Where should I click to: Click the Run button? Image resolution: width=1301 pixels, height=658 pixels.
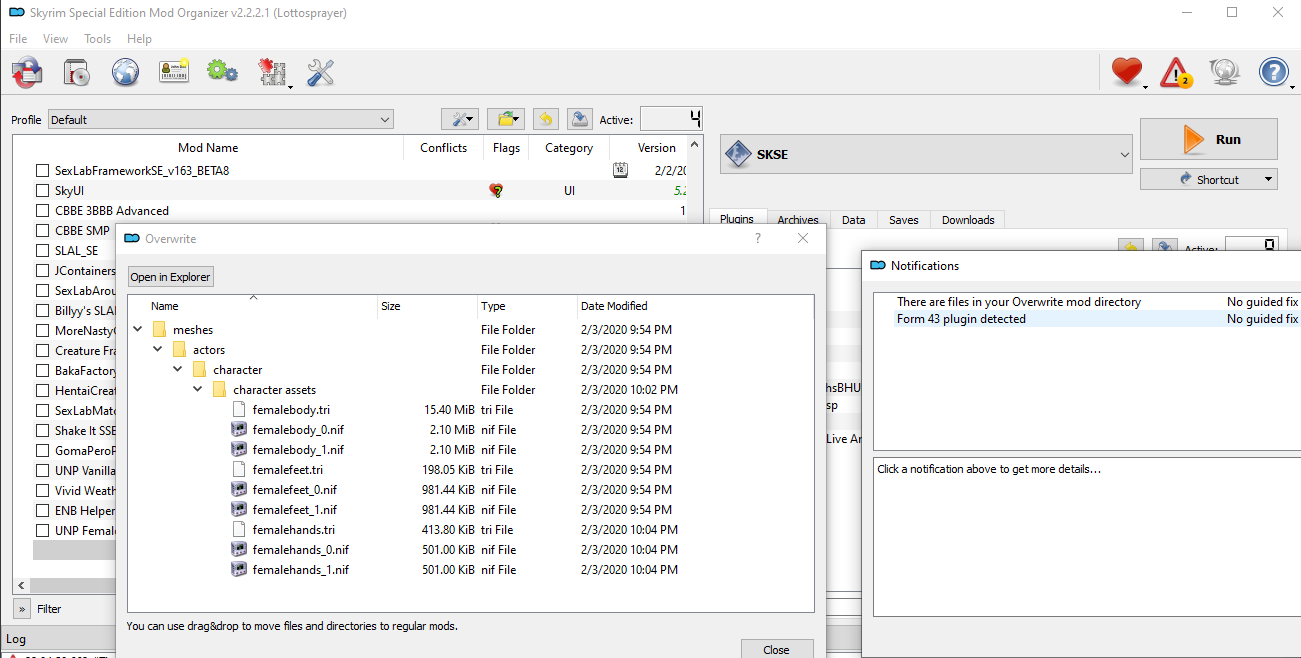[1209, 139]
